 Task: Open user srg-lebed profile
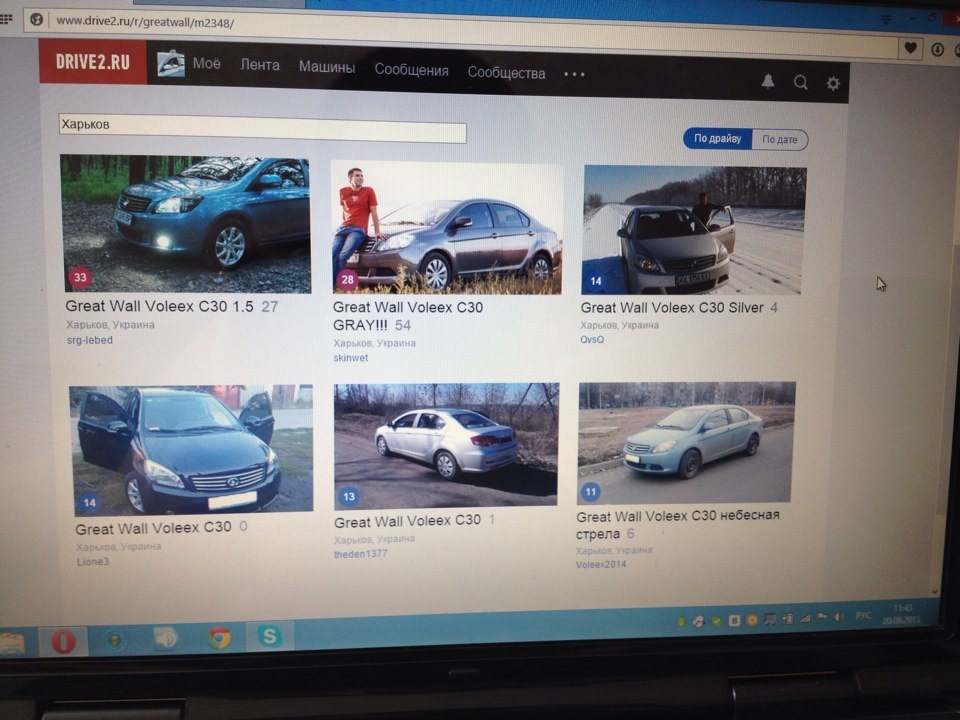[x=89, y=340]
